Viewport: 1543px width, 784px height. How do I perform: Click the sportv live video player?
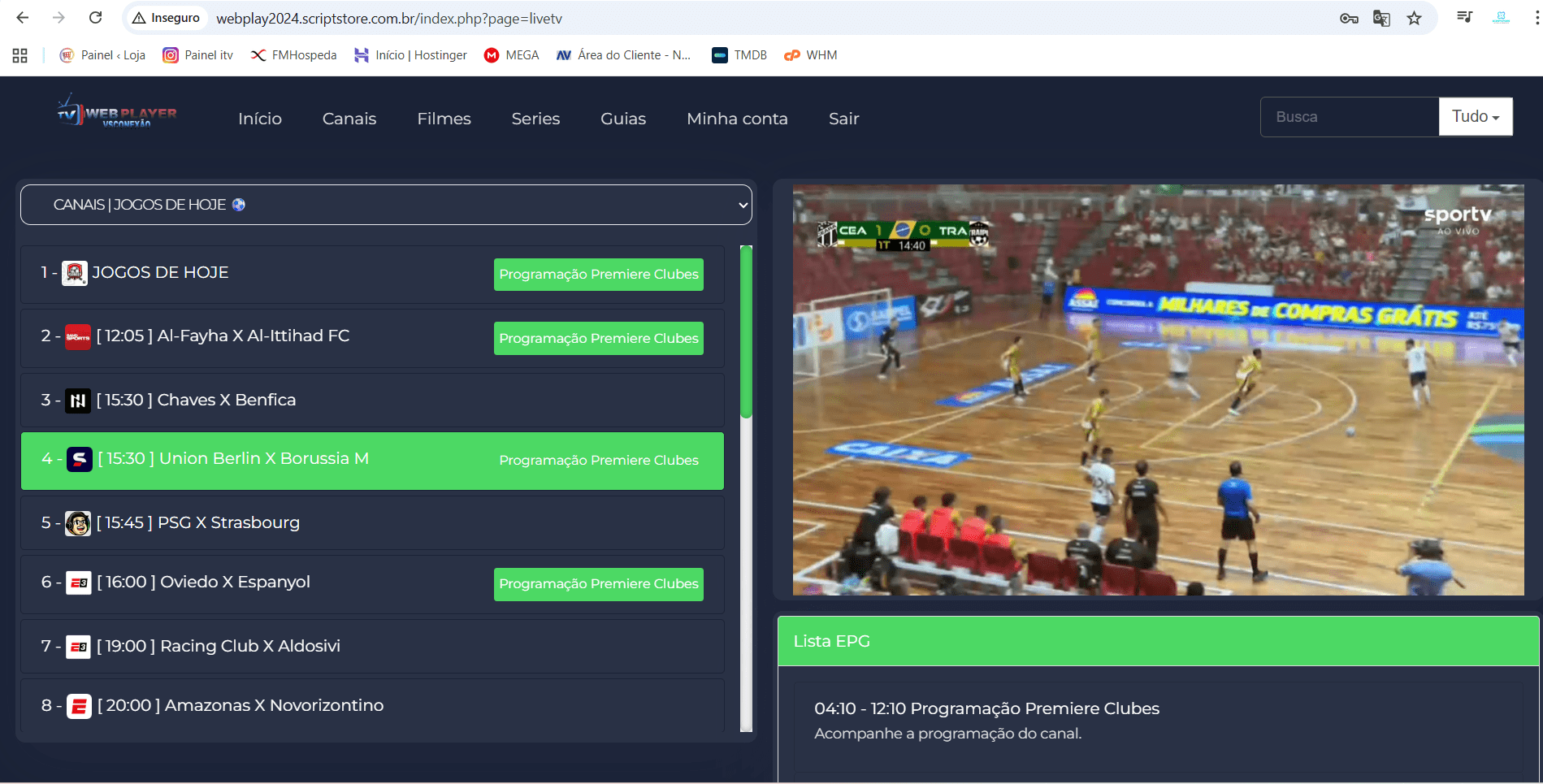pyautogui.click(x=1158, y=390)
